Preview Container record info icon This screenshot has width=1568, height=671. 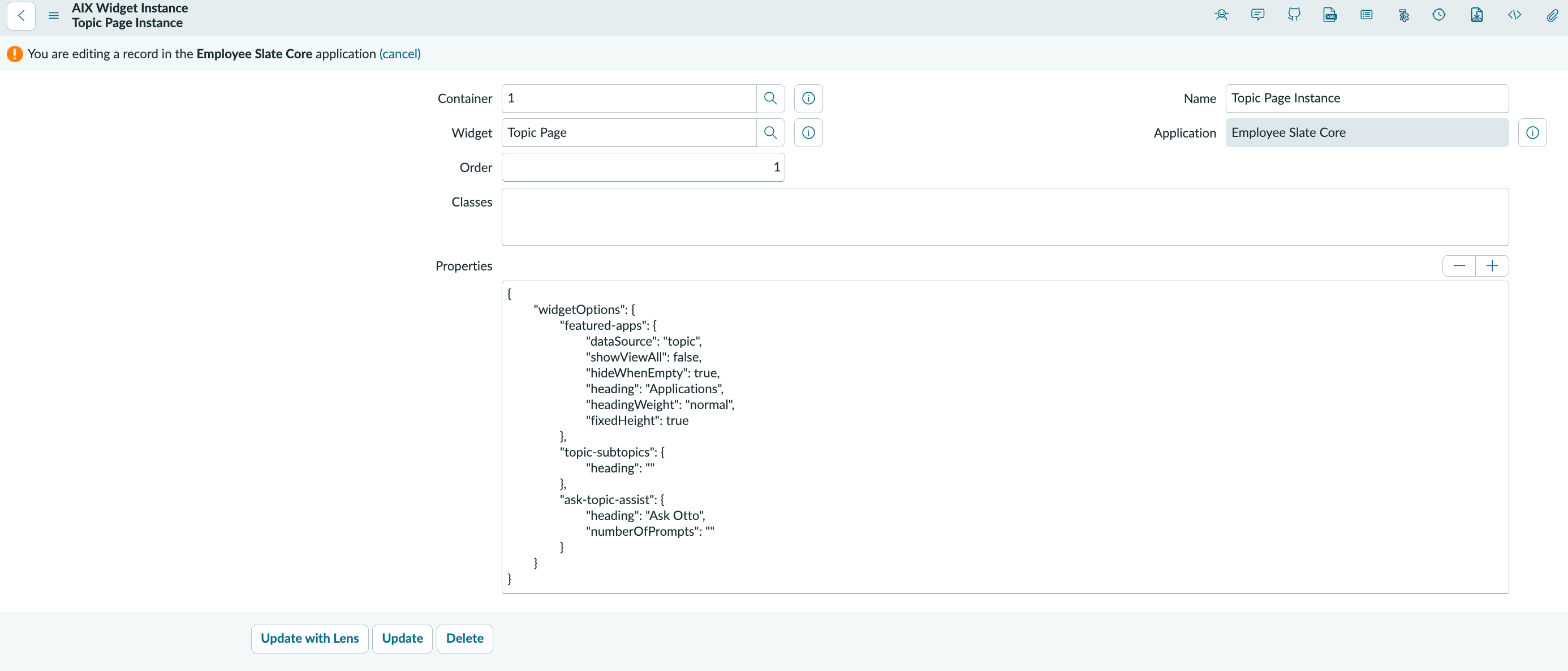[808, 98]
